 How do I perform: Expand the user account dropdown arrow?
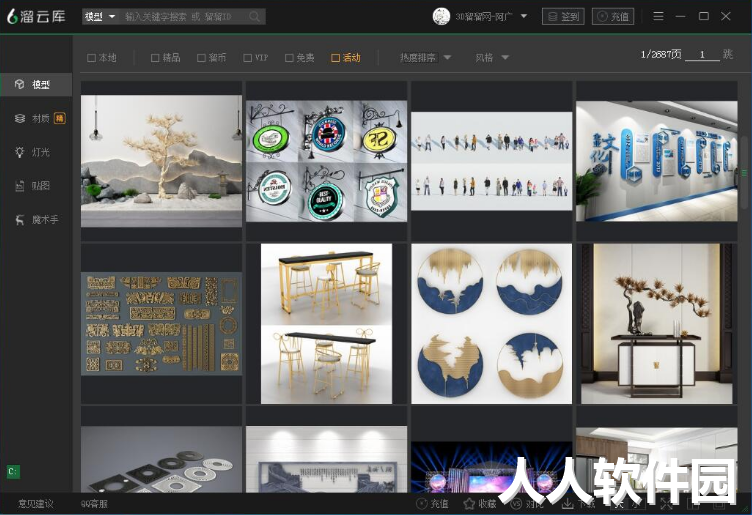click(524, 16)
